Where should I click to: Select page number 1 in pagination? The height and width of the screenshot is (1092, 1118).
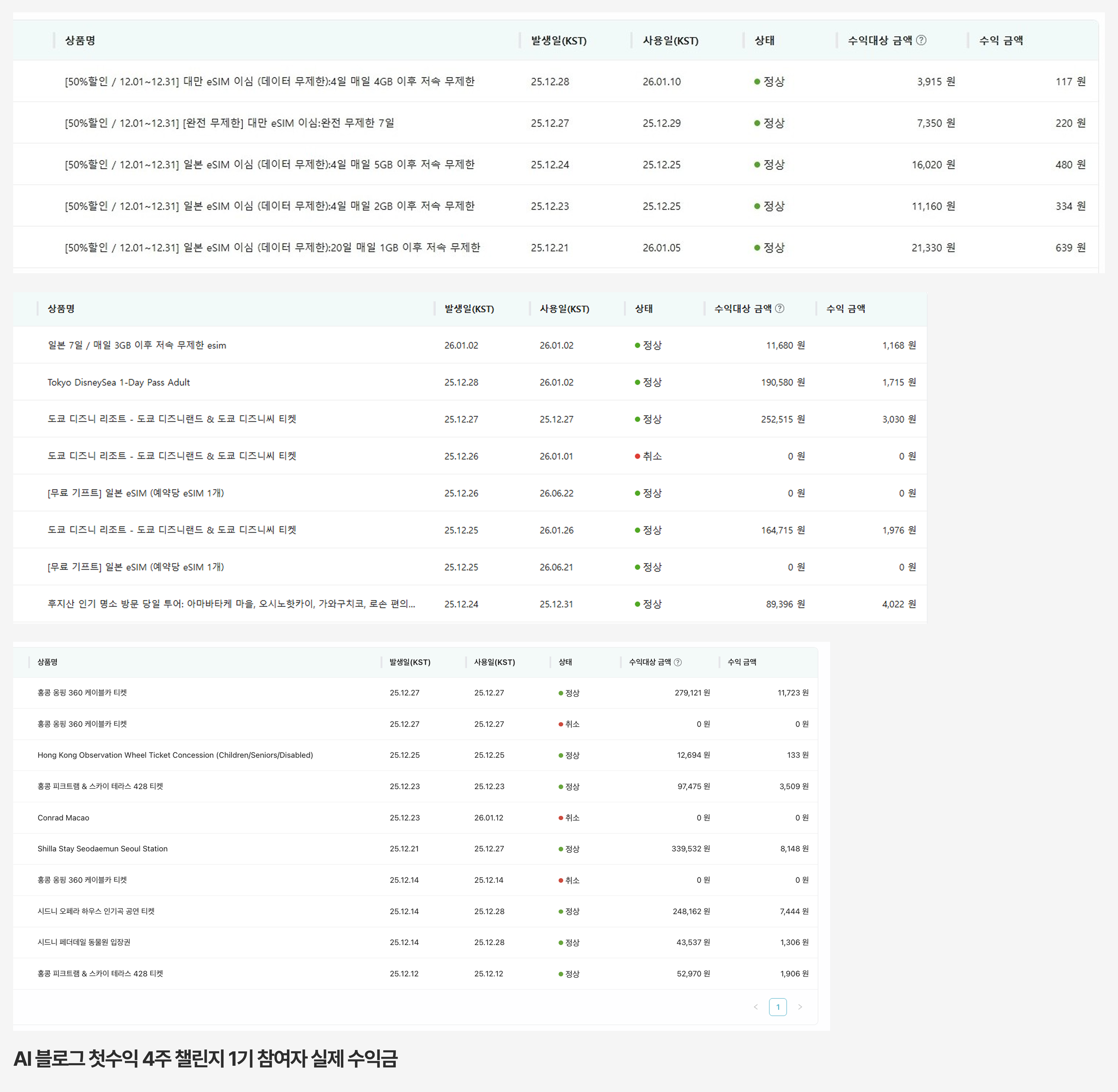click(x=778, y=1007)
